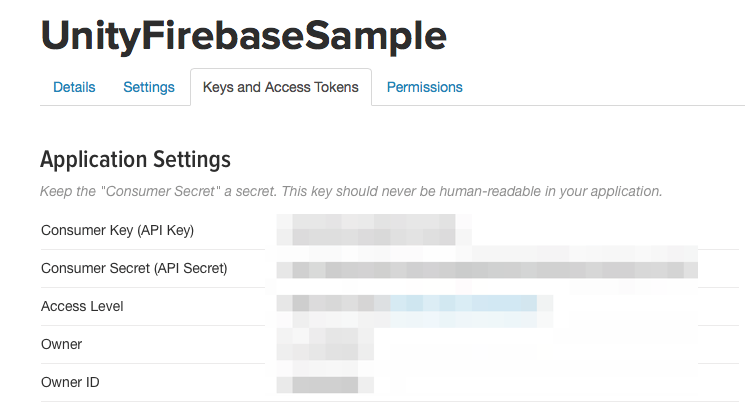The width and height of the screenshot is (745, 405).
Task: Open the blue link beside Access Level
Action: pos(462,304)
